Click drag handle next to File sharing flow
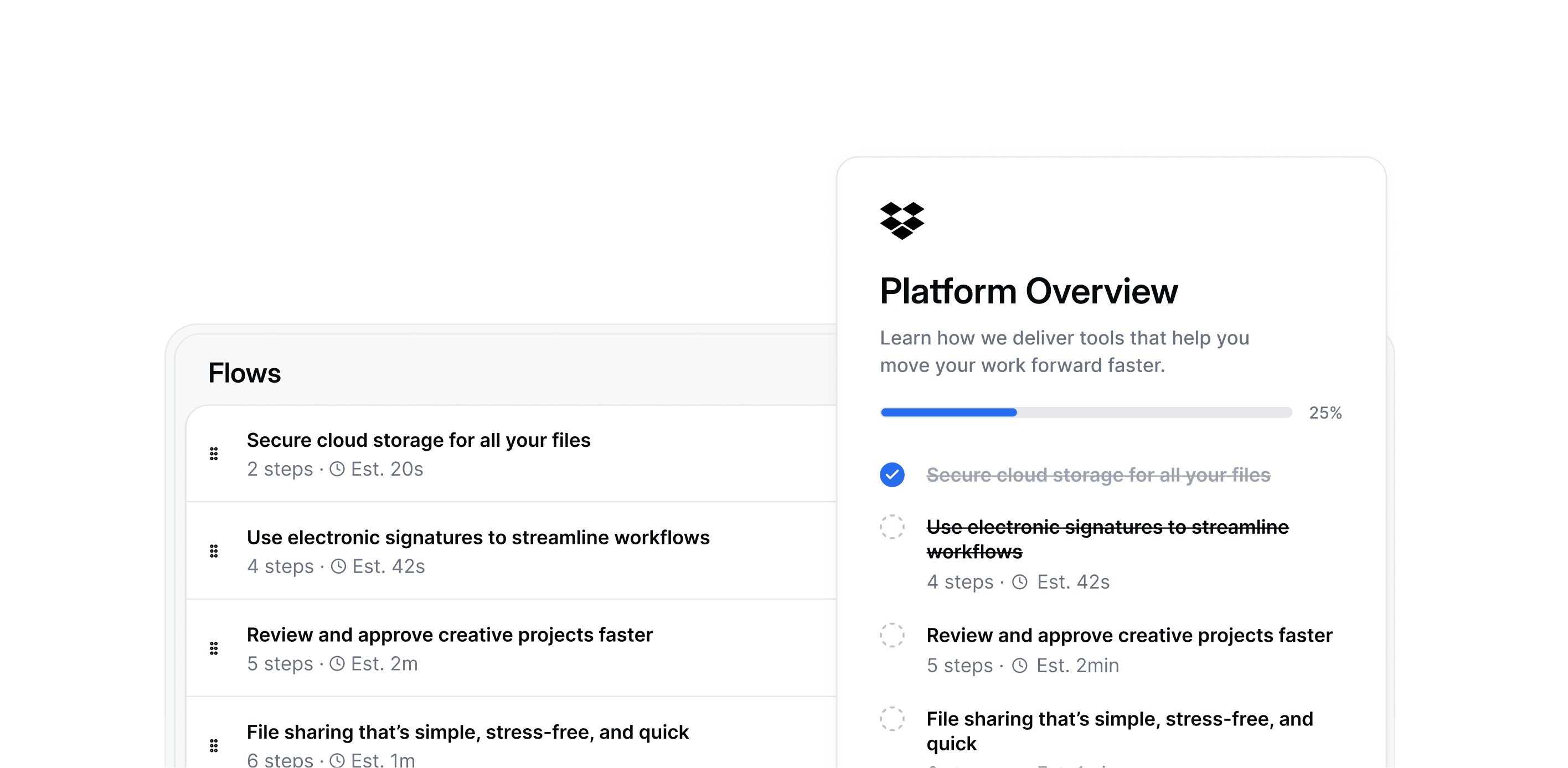This screenshot has height=768, width=1568. (214, 746)
